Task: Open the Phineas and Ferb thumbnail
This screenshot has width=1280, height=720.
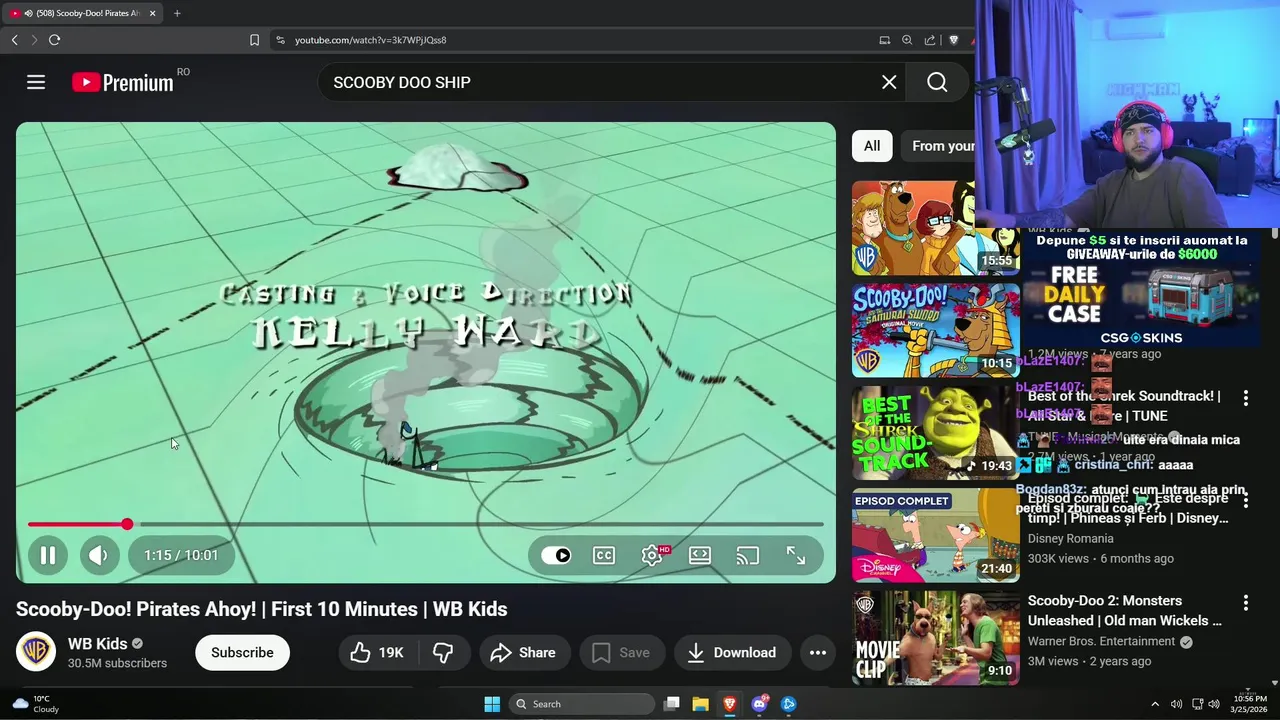Action: pos(935,535)
